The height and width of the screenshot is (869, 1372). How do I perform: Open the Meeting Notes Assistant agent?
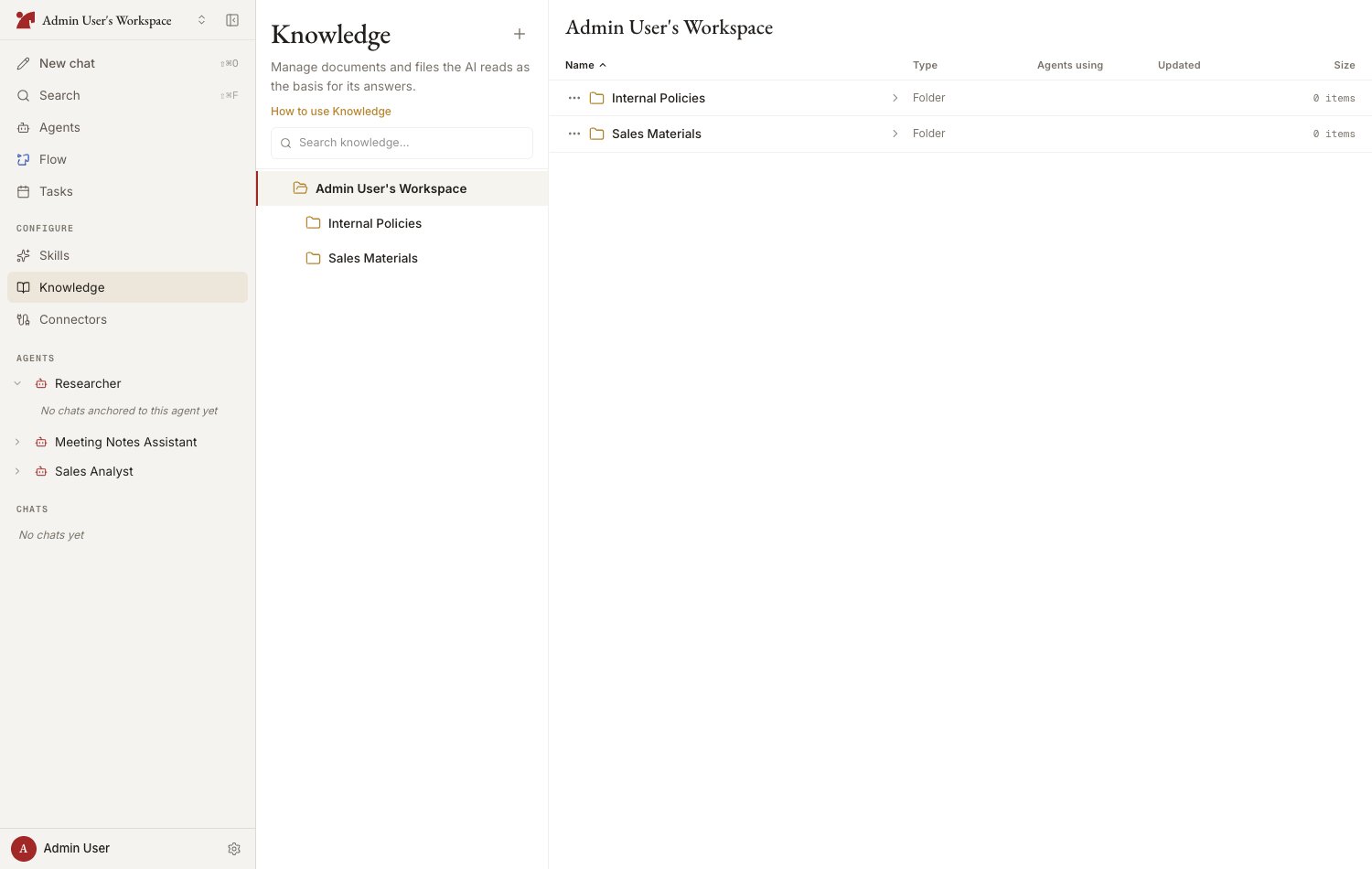click(126, 442)
